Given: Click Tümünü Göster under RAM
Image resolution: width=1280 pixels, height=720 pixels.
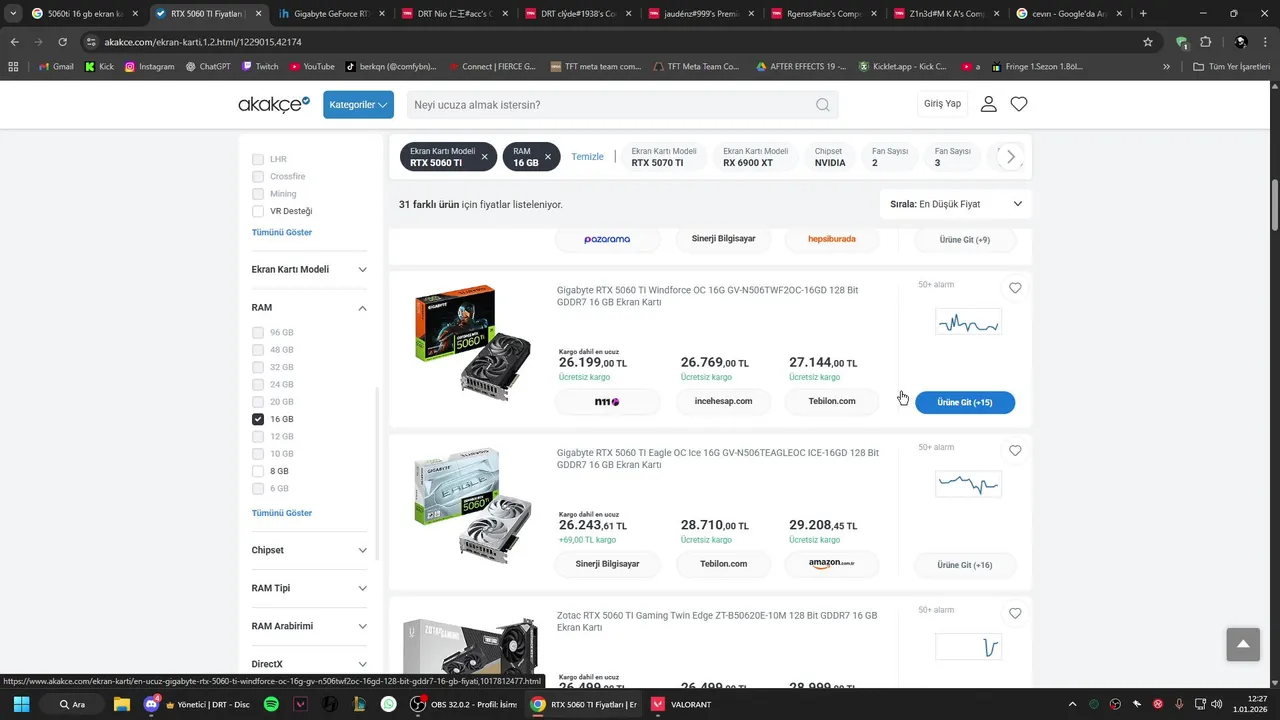Looking at the screenshot, I should pos(282,513).
